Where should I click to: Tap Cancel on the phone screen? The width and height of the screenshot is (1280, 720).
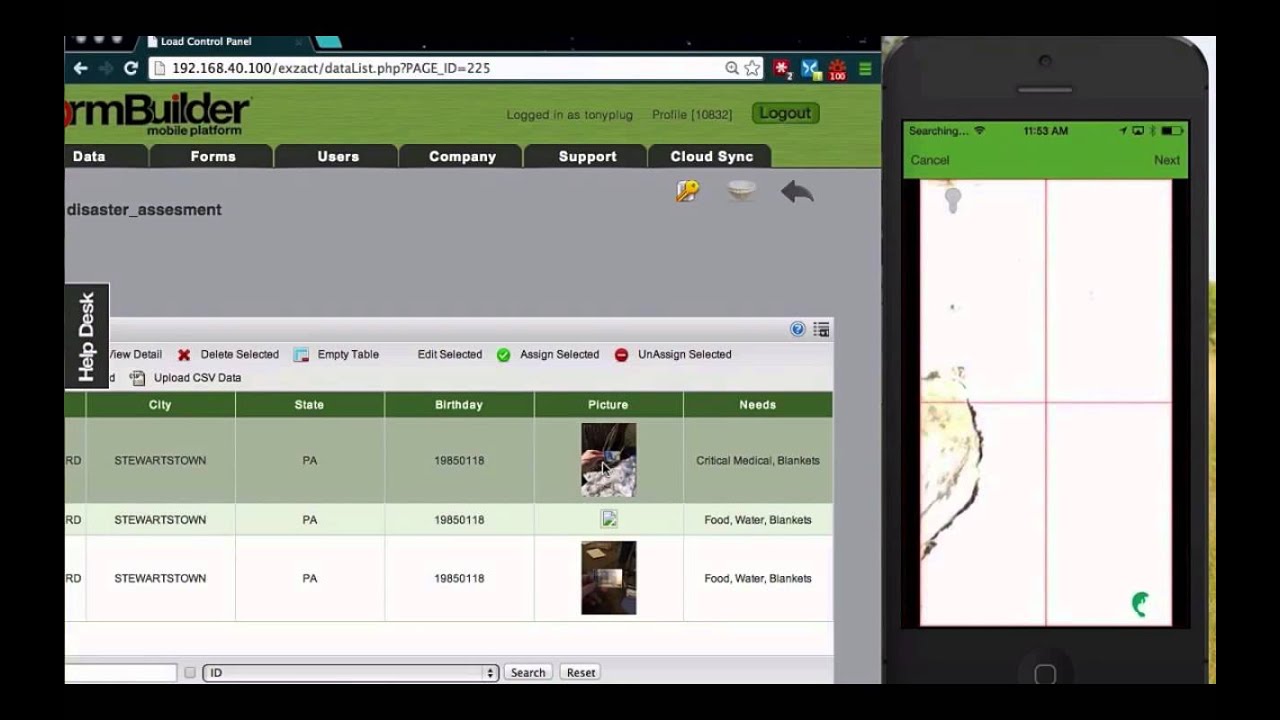click(930, 160)
